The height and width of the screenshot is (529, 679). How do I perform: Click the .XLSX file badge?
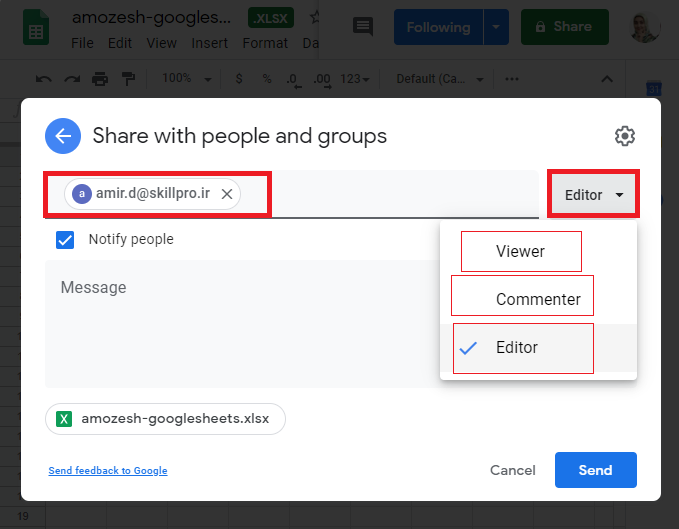pyautogui.click(x=271, y=18)
